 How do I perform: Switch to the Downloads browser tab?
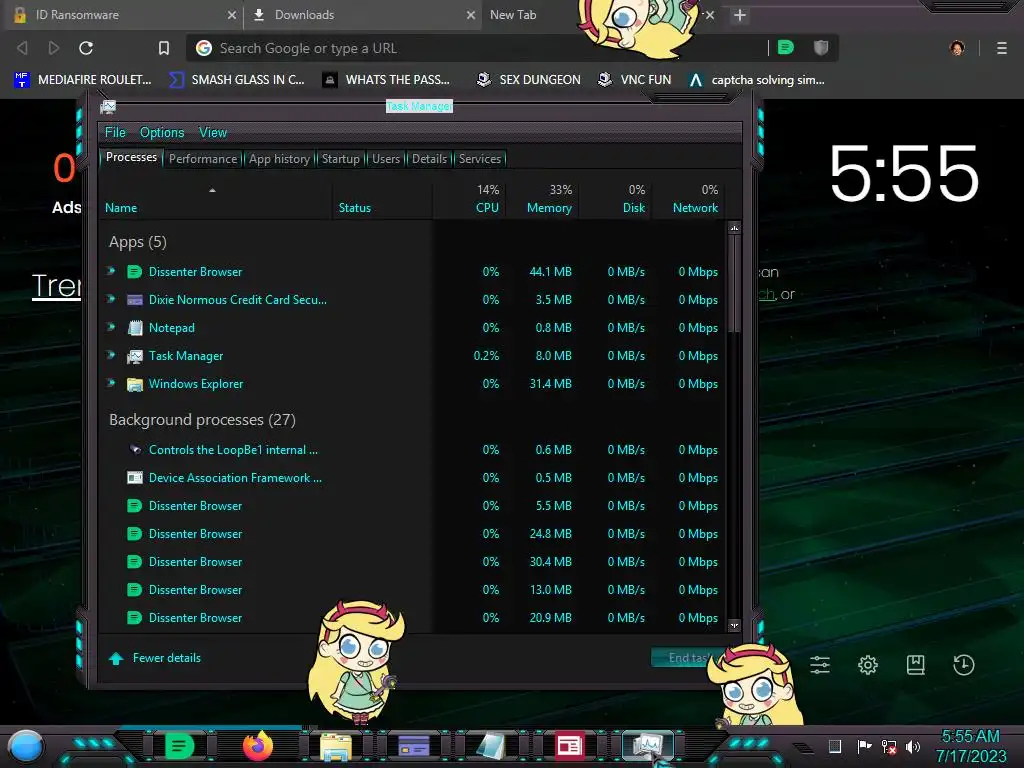pyautogui.click(x=362, y=15)
